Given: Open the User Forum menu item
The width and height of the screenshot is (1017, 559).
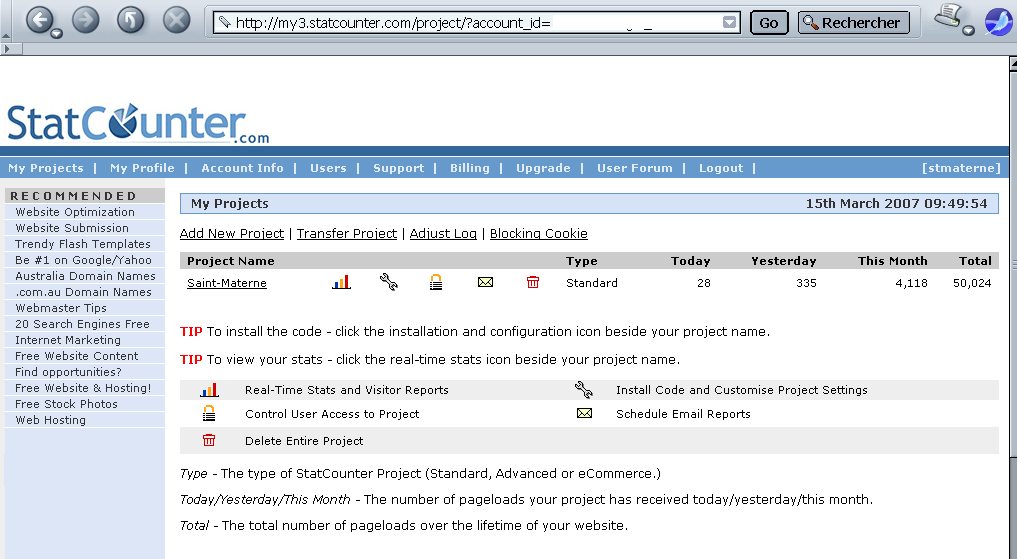Looking at the screenshot, I should tap(634, 168).
